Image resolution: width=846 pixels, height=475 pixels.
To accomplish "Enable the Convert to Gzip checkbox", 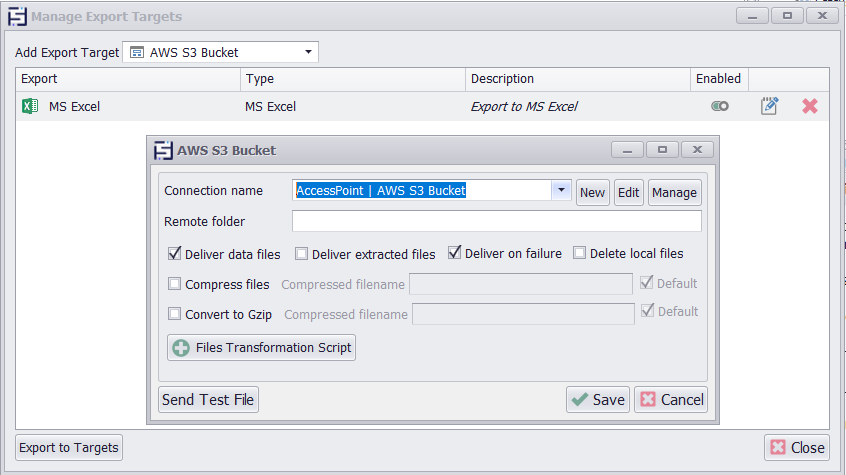I will (x=174, y=314).
